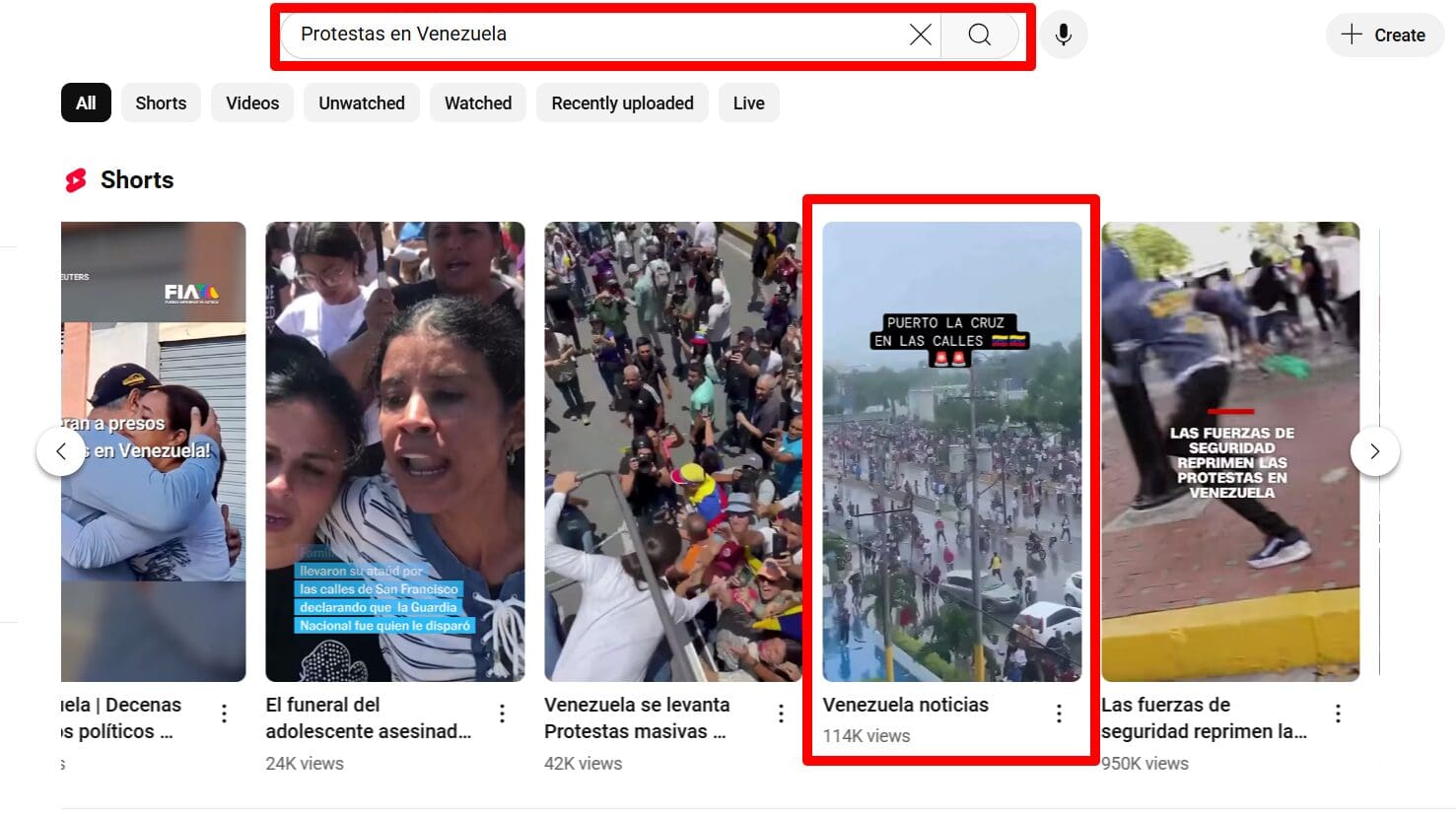This screenshot has height=816, width=1456.
Task: Filter results by Unwatched
Action: [x=361, y=102]
